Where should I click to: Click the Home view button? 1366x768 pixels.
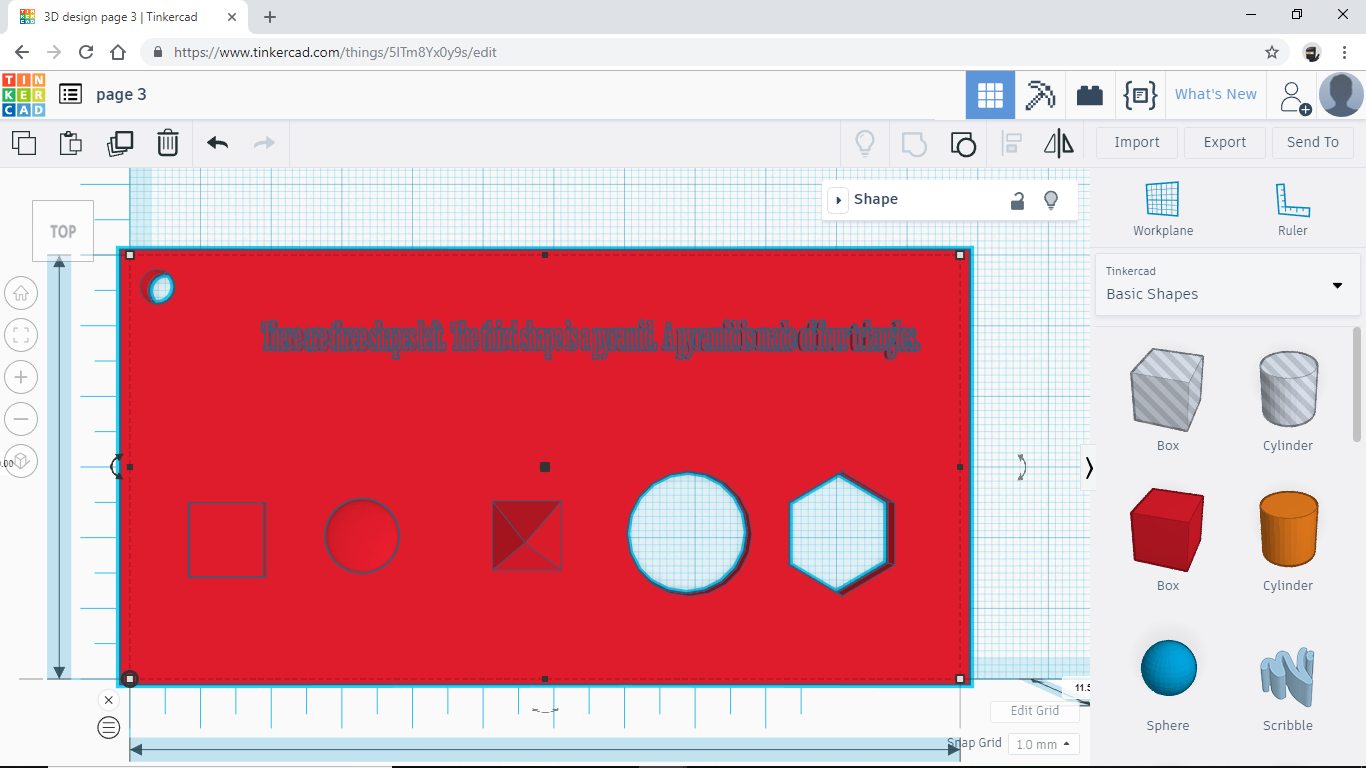coord(22,293)
